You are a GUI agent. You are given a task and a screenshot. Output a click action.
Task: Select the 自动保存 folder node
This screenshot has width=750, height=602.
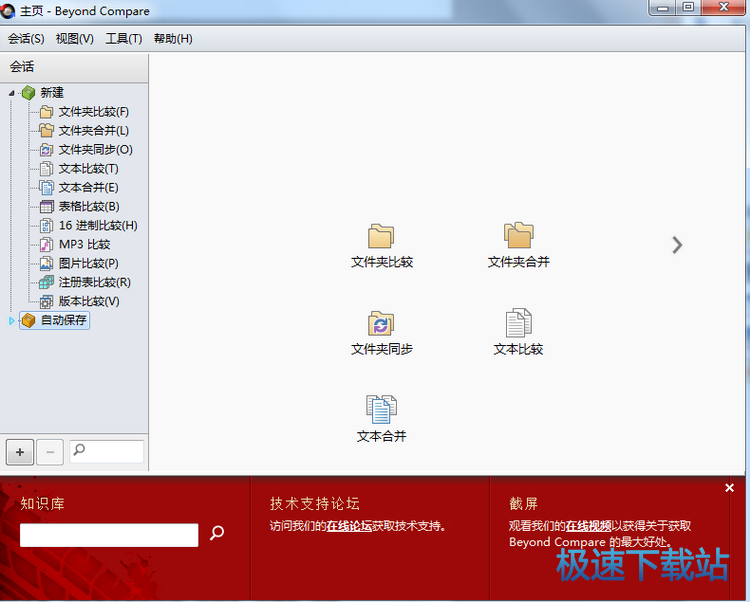pyautogui.click(x=55, y=320)
